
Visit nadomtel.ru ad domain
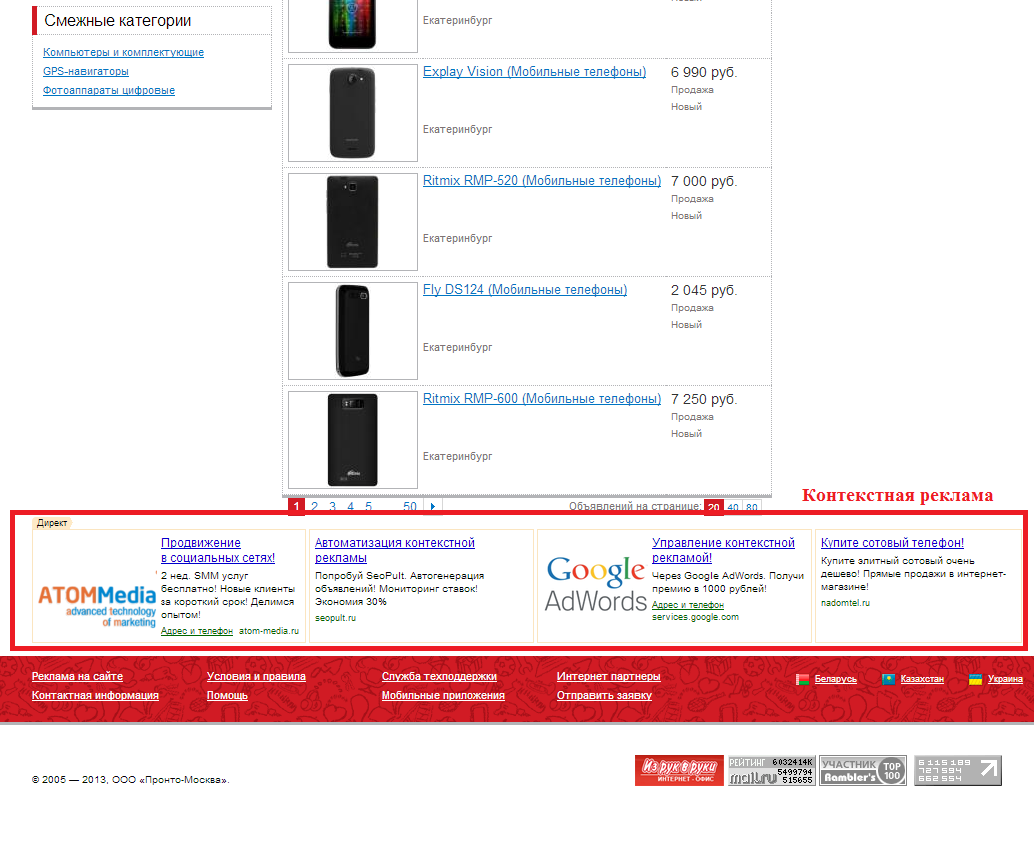(845, 603)
